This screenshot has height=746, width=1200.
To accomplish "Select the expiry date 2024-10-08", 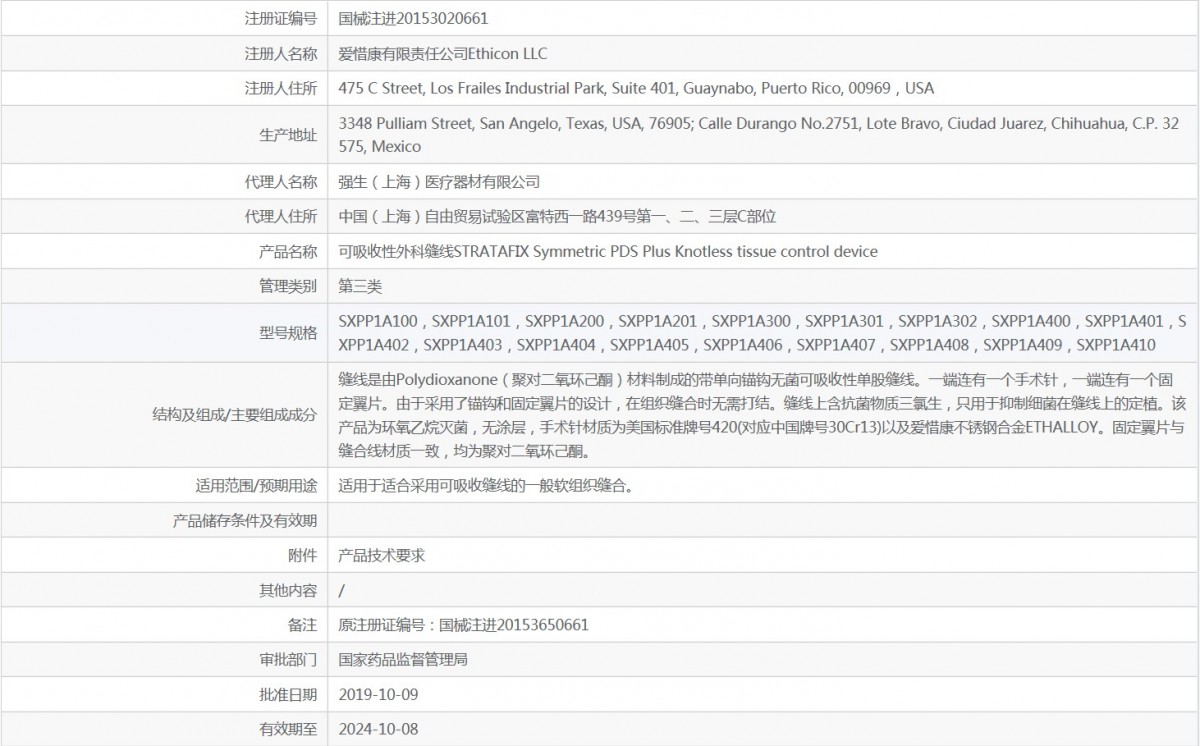I will click(x=379, y=729).
